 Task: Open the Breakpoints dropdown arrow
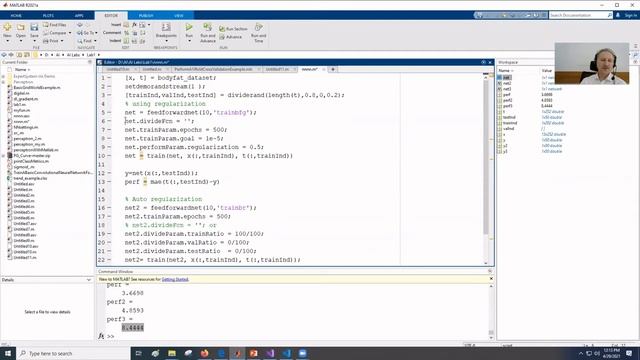tap(166, 41)
